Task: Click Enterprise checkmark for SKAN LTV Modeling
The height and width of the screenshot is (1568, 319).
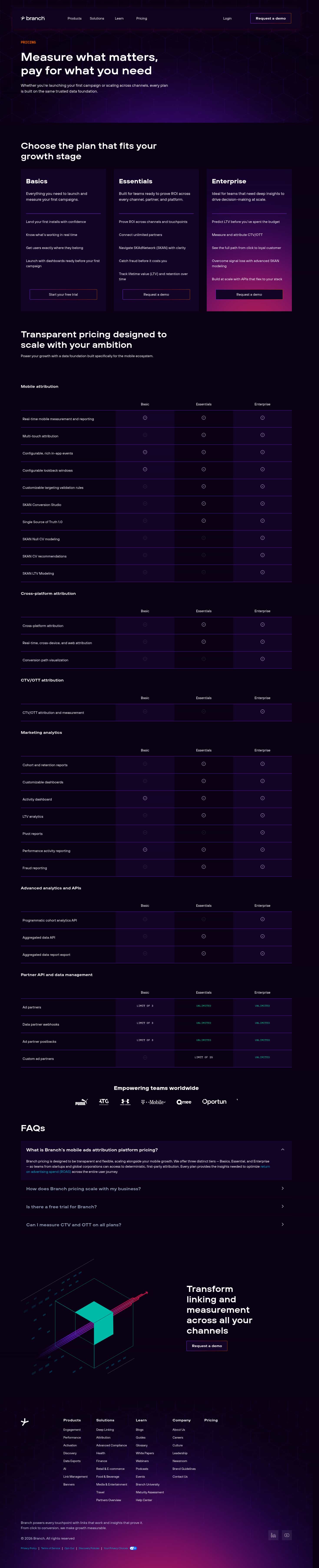Action: tap(262, 572)
